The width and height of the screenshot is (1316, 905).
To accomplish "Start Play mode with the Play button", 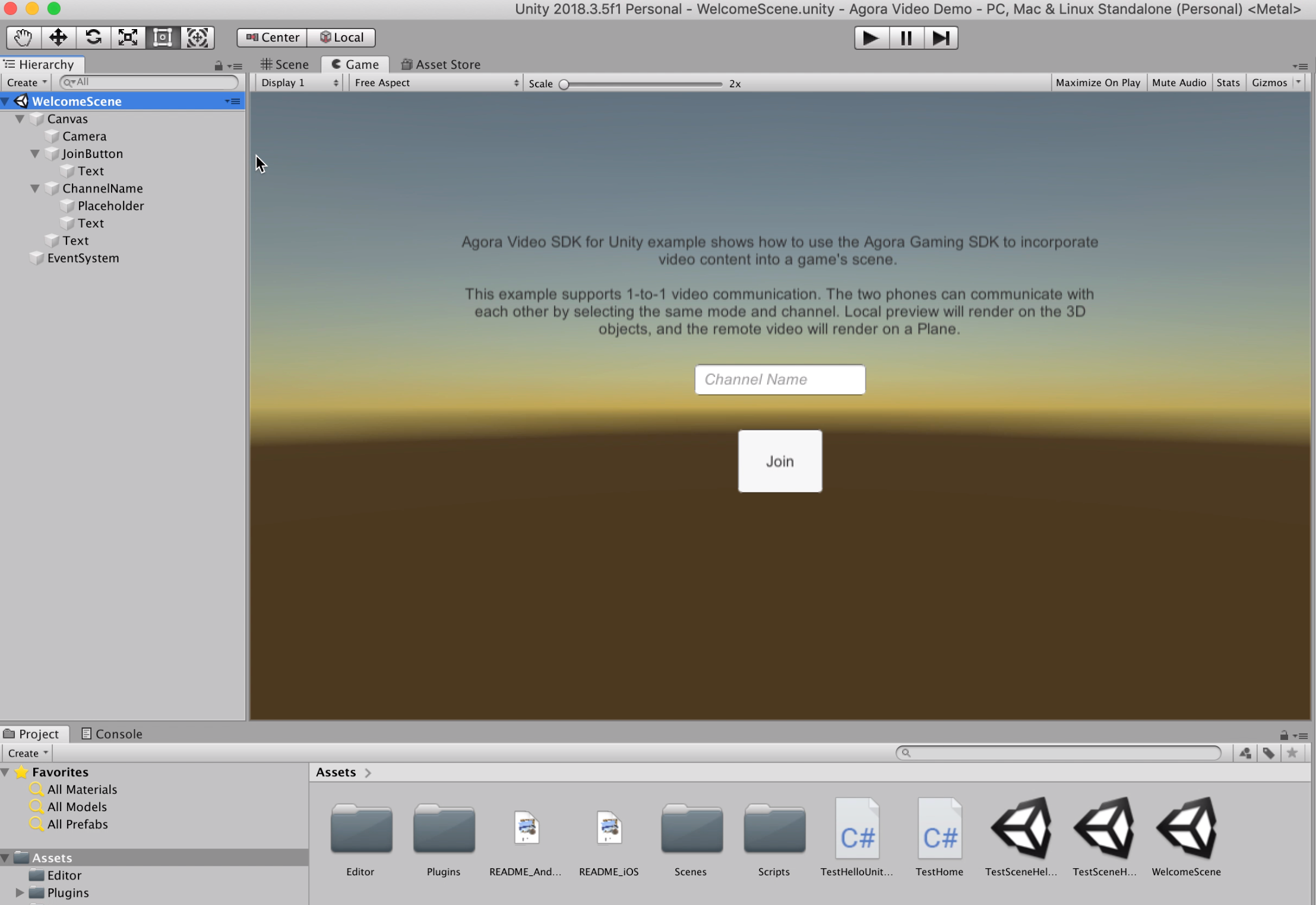I will pos(871,38).
